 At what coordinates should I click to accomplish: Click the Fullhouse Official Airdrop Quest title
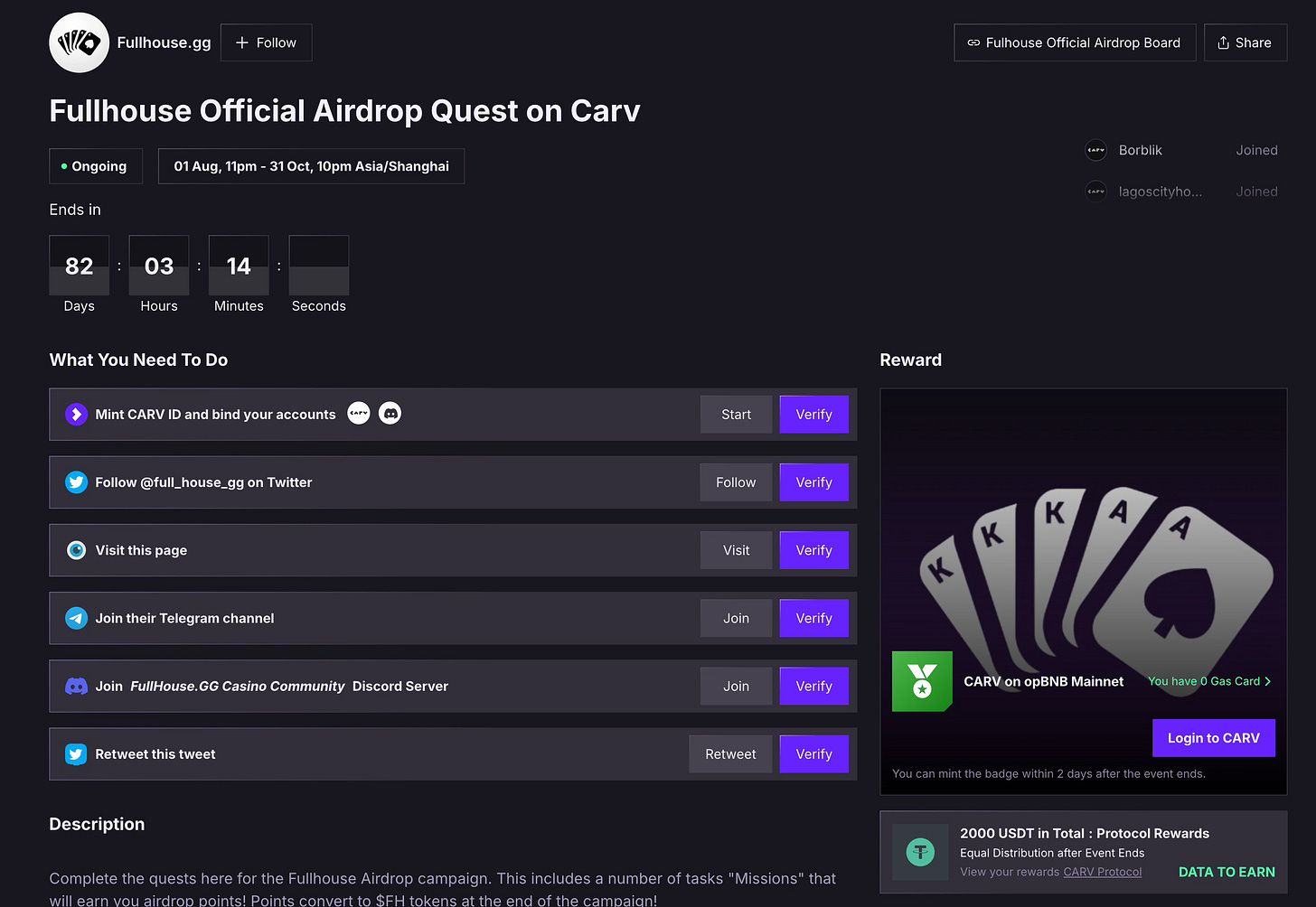344,111
